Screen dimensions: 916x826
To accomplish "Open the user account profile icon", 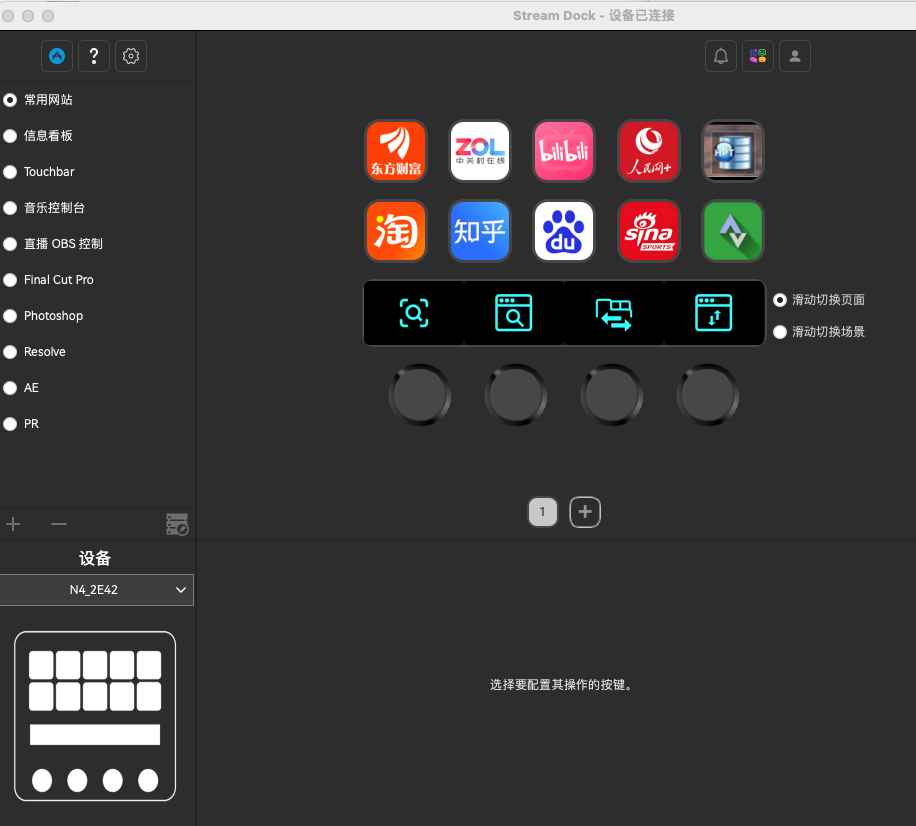I will point(794,56).
